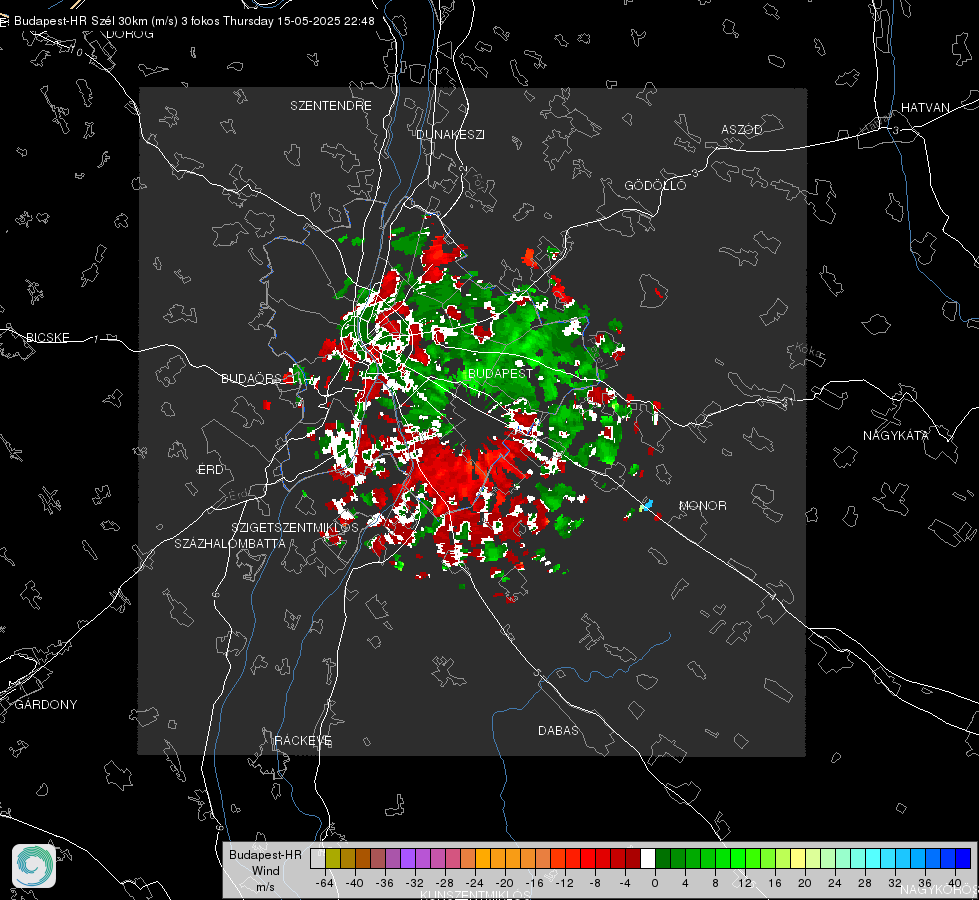Click the DUNAKESZI town label
This screenshot has width=979, height=900.
click(x=450, y=134)
